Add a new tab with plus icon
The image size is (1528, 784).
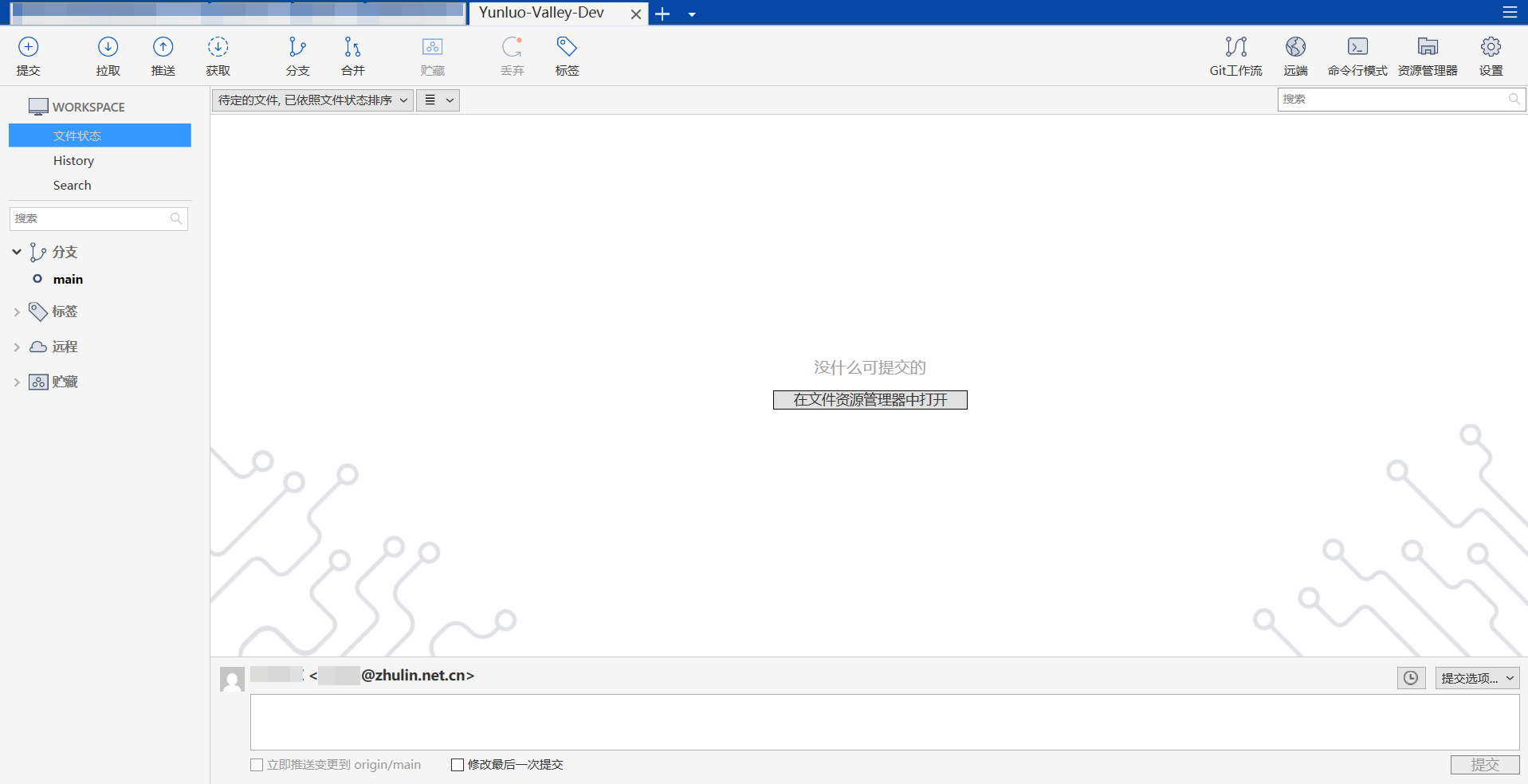662,14
